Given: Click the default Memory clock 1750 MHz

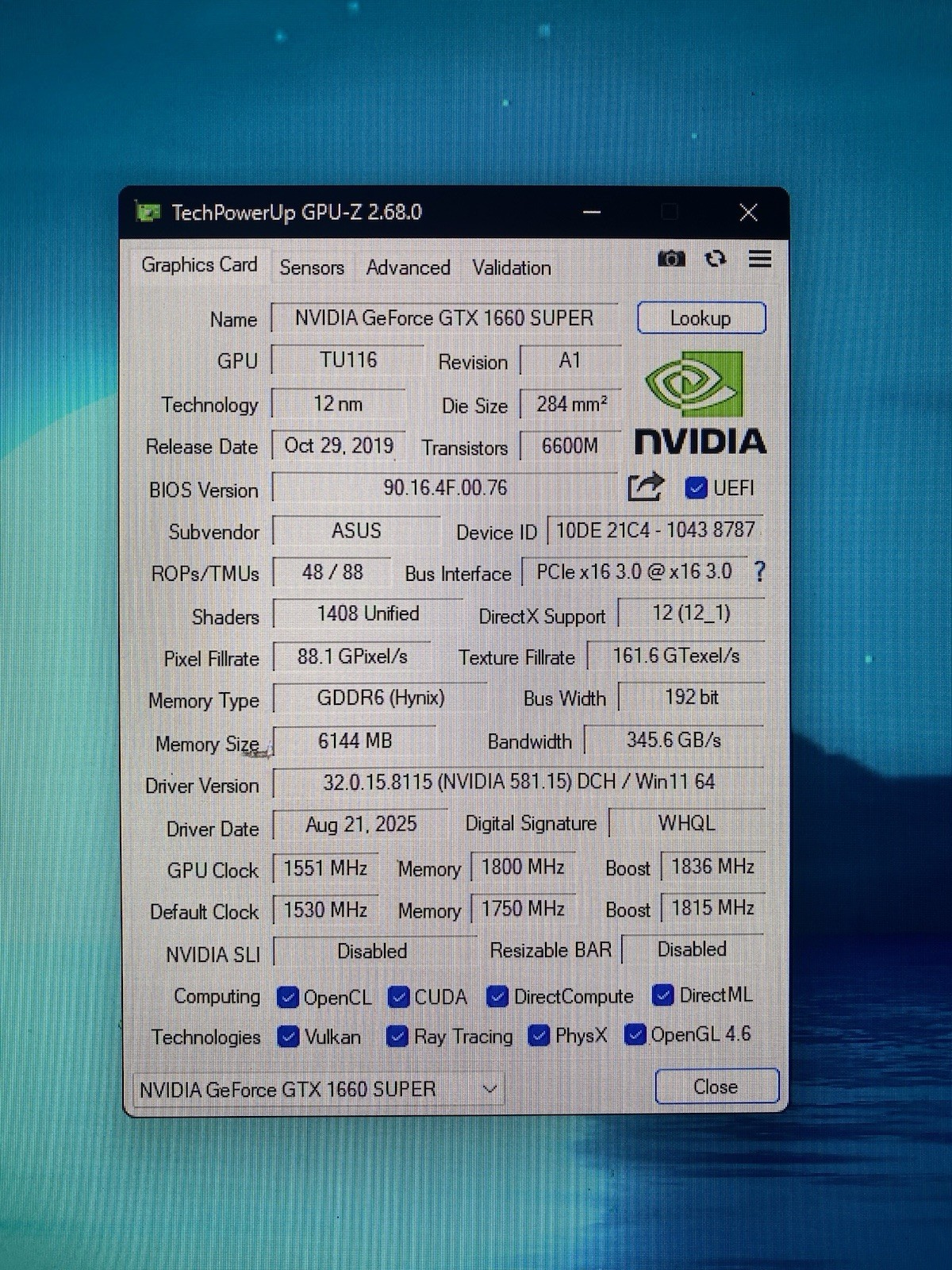Looking at the screenshot, I should click(x=523, y=909).
